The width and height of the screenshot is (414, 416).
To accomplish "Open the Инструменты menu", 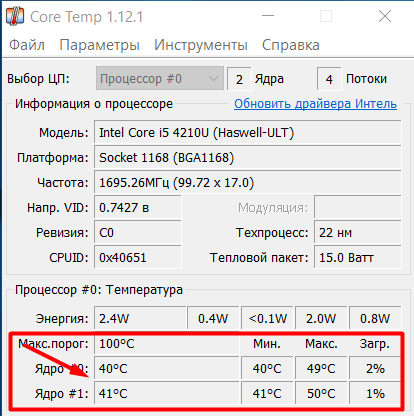I will pyautogui.click(x=201, y=45).
